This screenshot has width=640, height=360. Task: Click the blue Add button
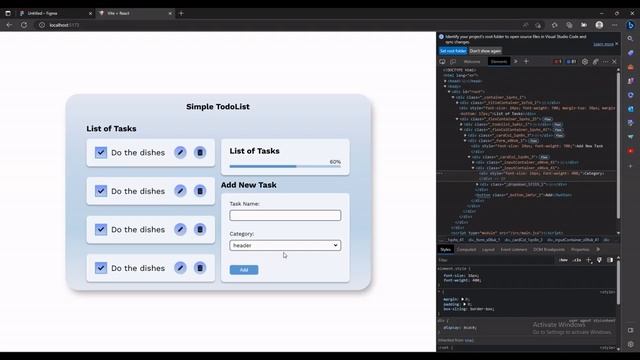244,270
